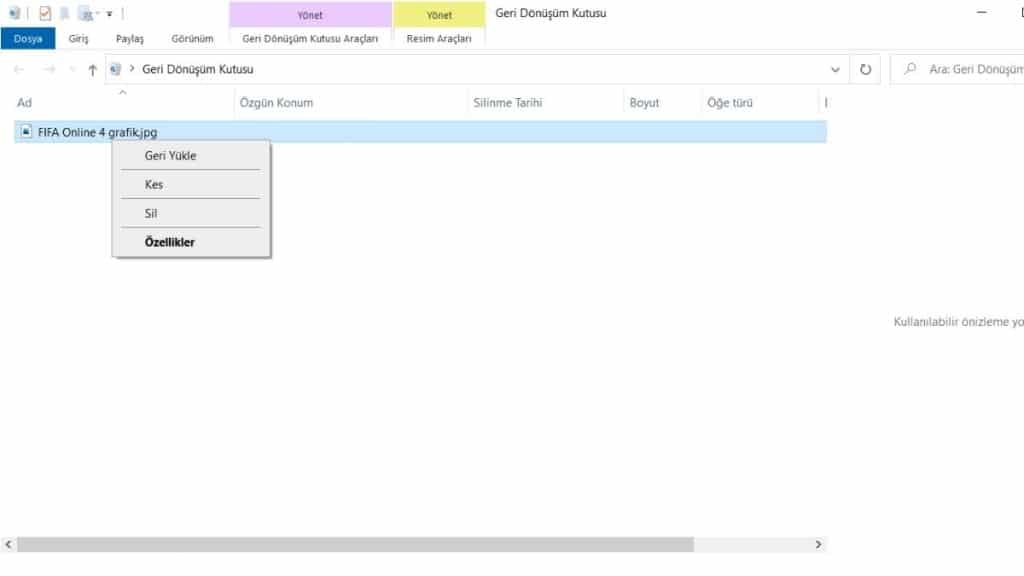
Task: Switch to the Görünüm ribbon tab
Action: click(x=193, y=39)
